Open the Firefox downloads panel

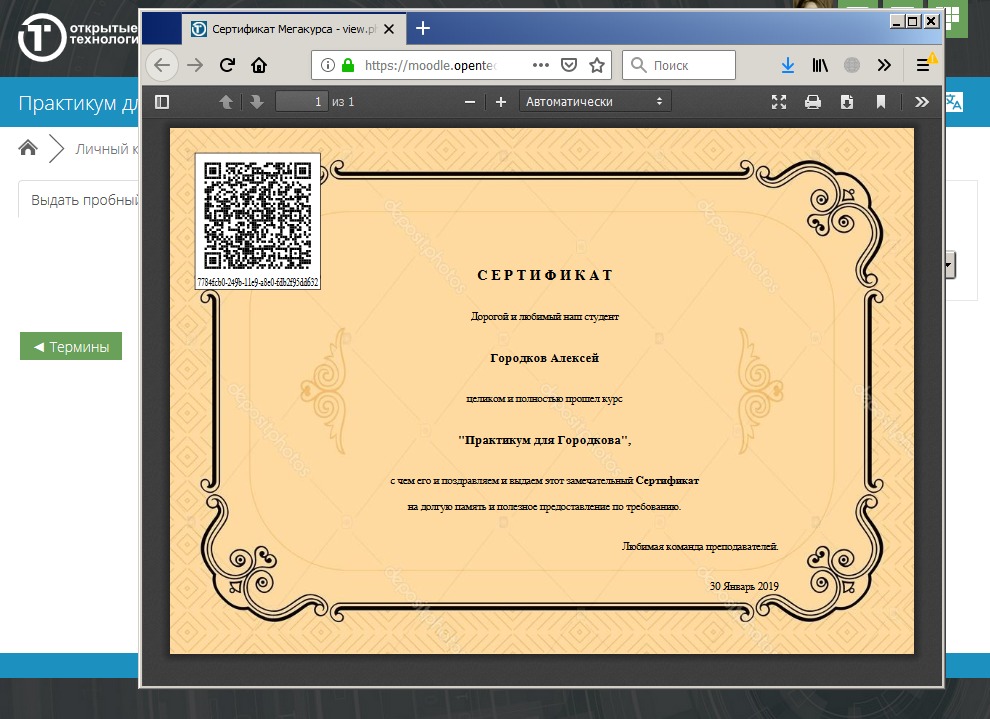(x=787, y=65)
